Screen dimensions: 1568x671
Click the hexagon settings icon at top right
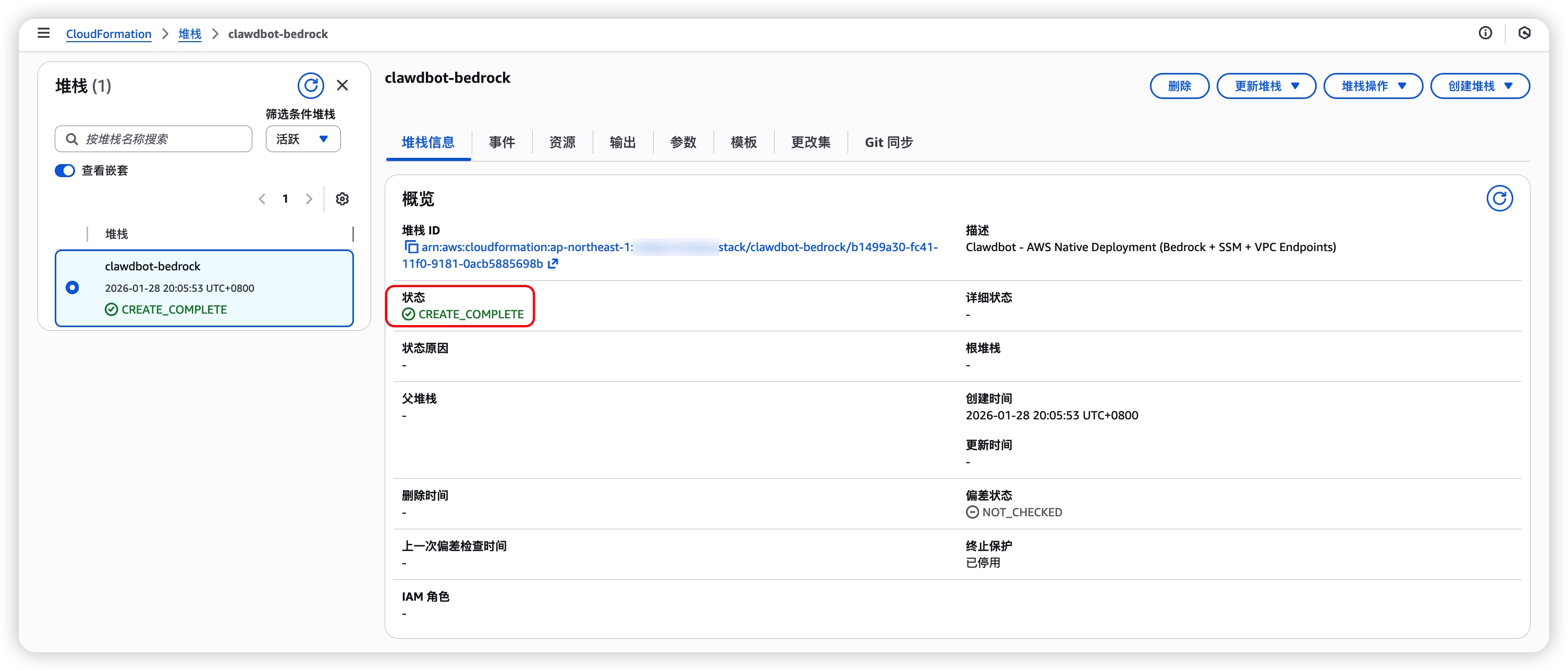pos(1524,33)
